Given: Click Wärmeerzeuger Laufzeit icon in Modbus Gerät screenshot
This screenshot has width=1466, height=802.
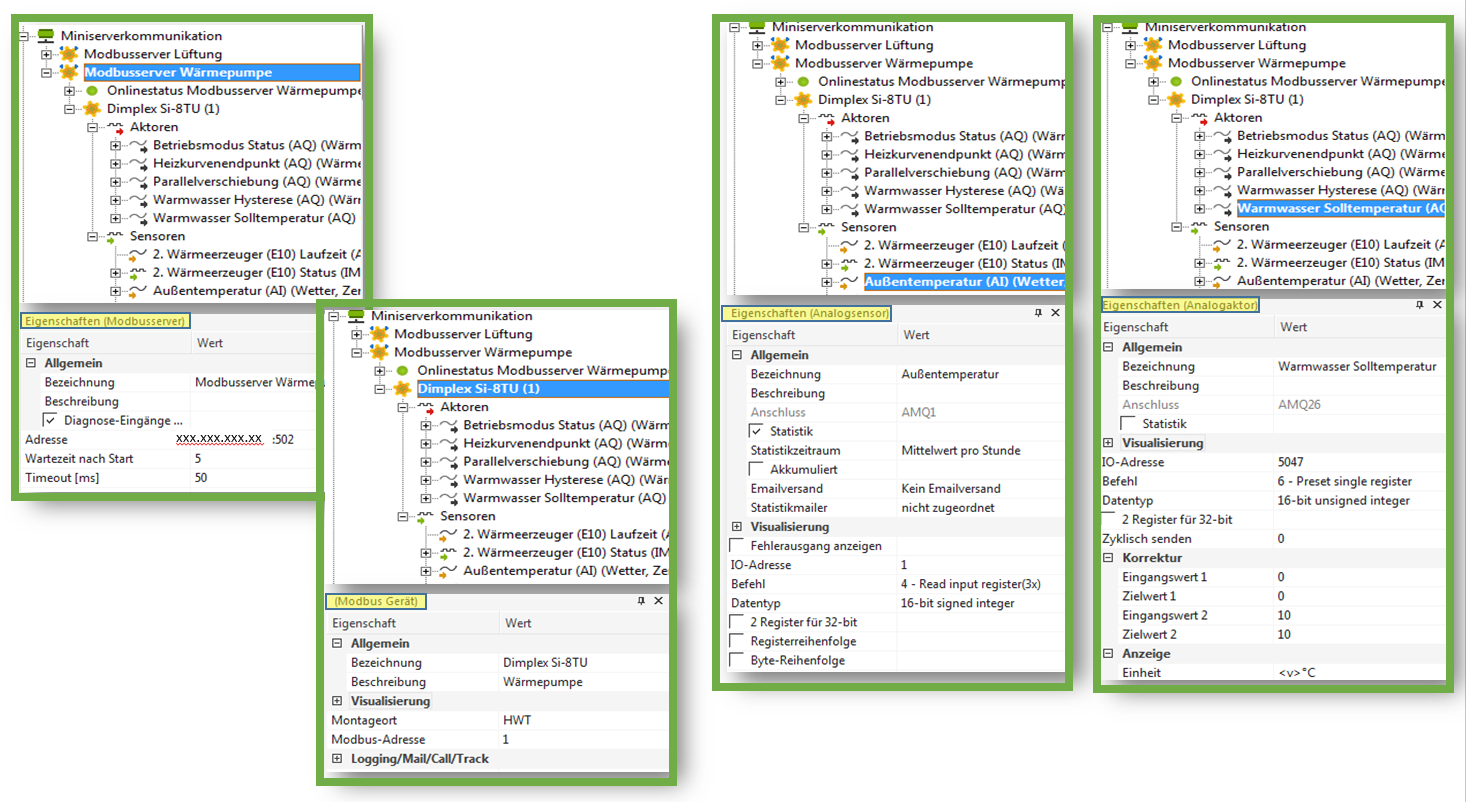Looking at the screenshot, I should point(449,534).
